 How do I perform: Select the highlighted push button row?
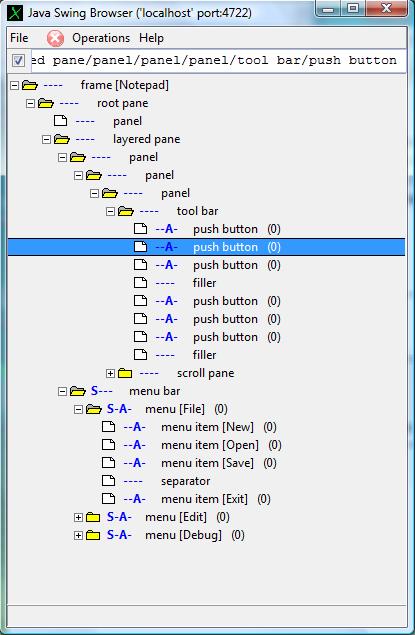(206, 247)
